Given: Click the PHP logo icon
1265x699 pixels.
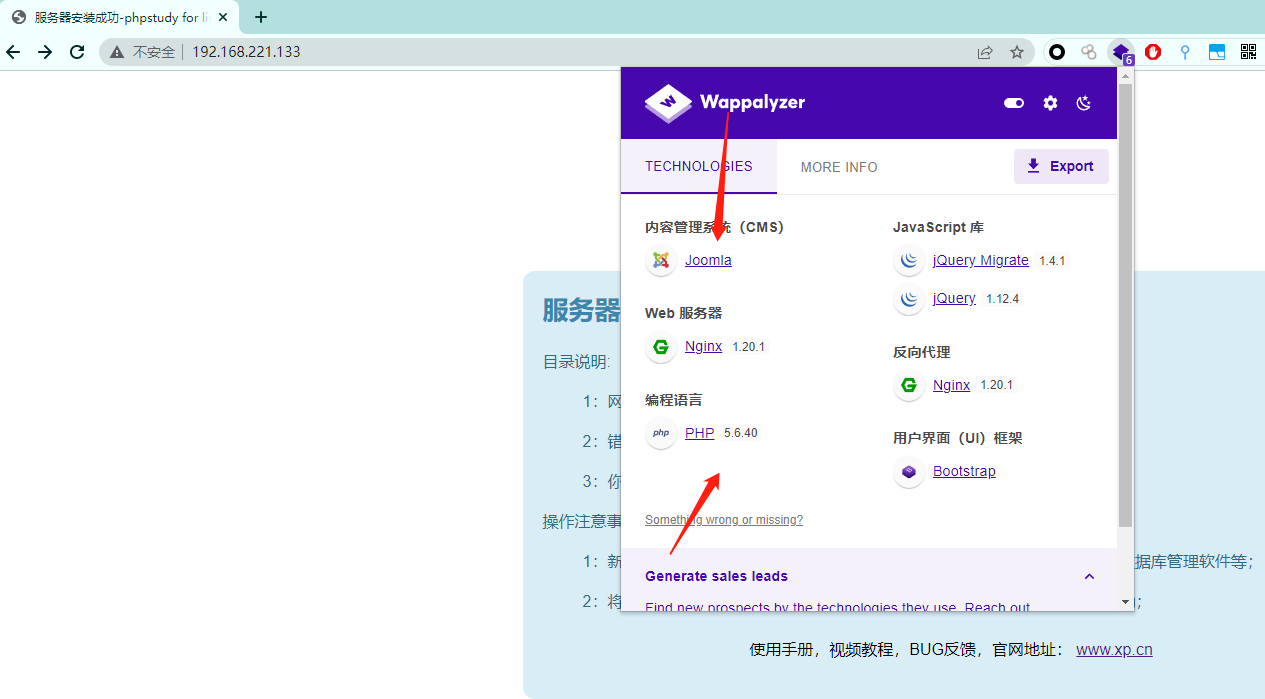Looking at the screenshot, I should 660,434.
